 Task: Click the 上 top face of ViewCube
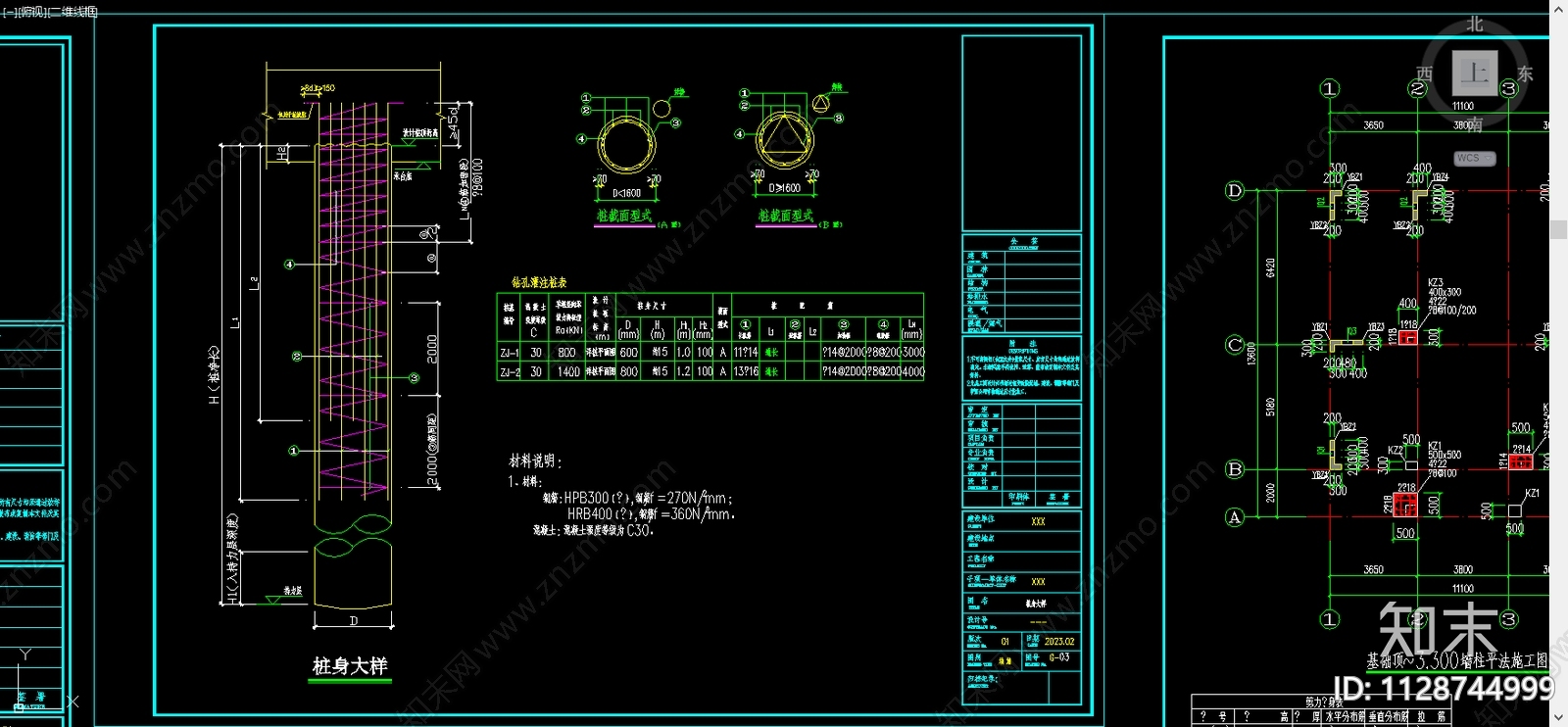tap(1475, 73)
